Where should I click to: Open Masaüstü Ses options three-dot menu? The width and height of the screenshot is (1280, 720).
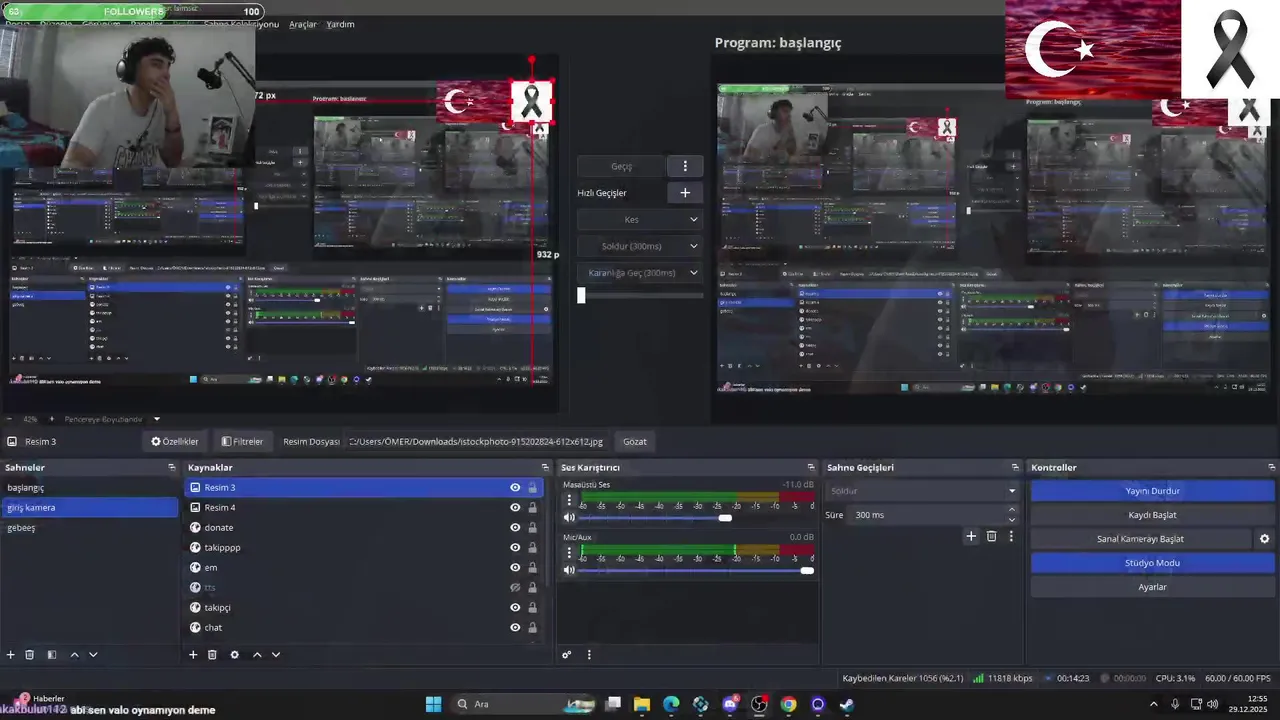coord(569,500)
